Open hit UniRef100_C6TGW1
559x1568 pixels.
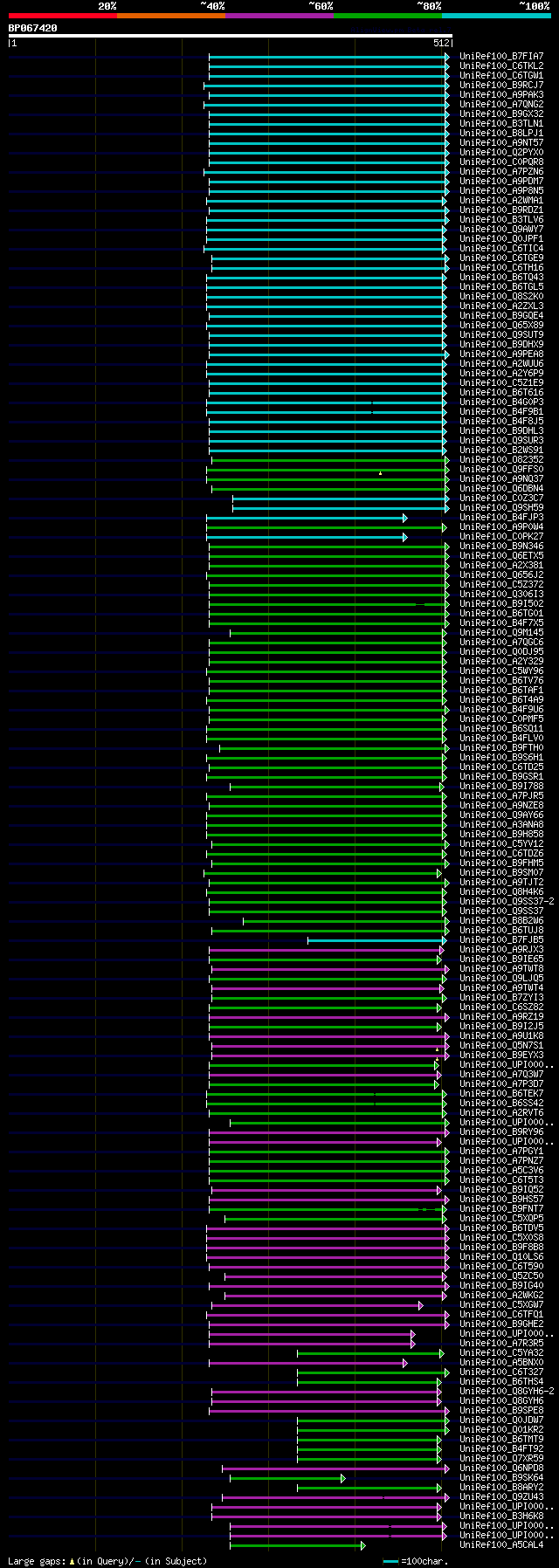501,76
